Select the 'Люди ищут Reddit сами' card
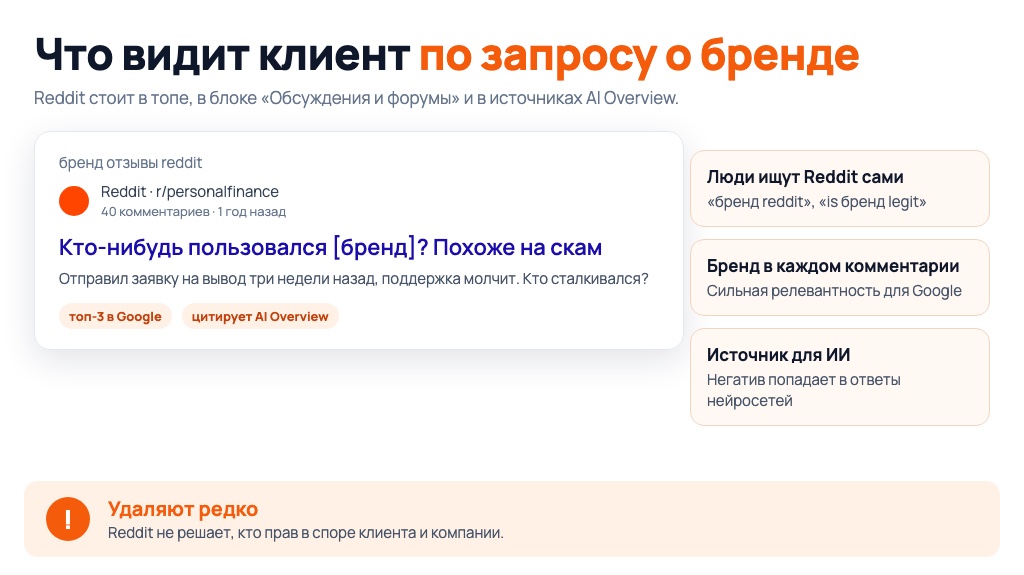Viewport: 1024px width, 575px height. (840, 189)
